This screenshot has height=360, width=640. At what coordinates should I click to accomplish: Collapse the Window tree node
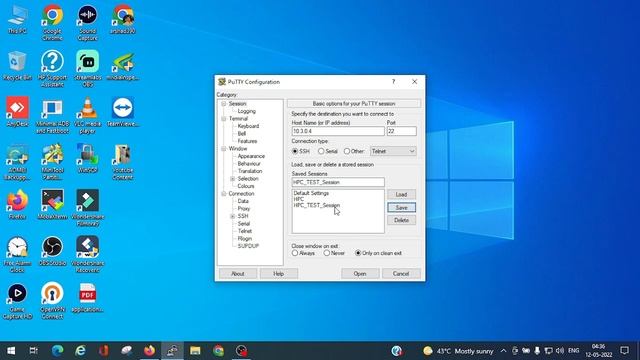pos(224,149)
